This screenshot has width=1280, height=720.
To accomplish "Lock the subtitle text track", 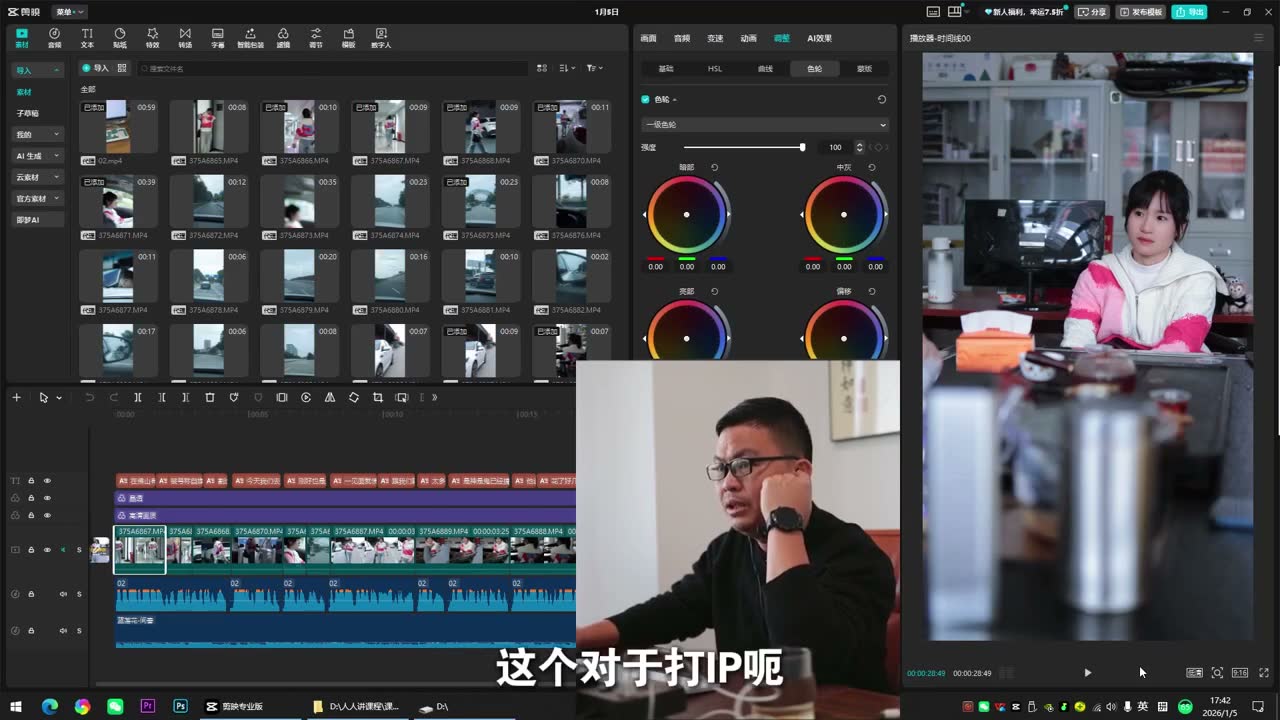I will click(31, 481).
